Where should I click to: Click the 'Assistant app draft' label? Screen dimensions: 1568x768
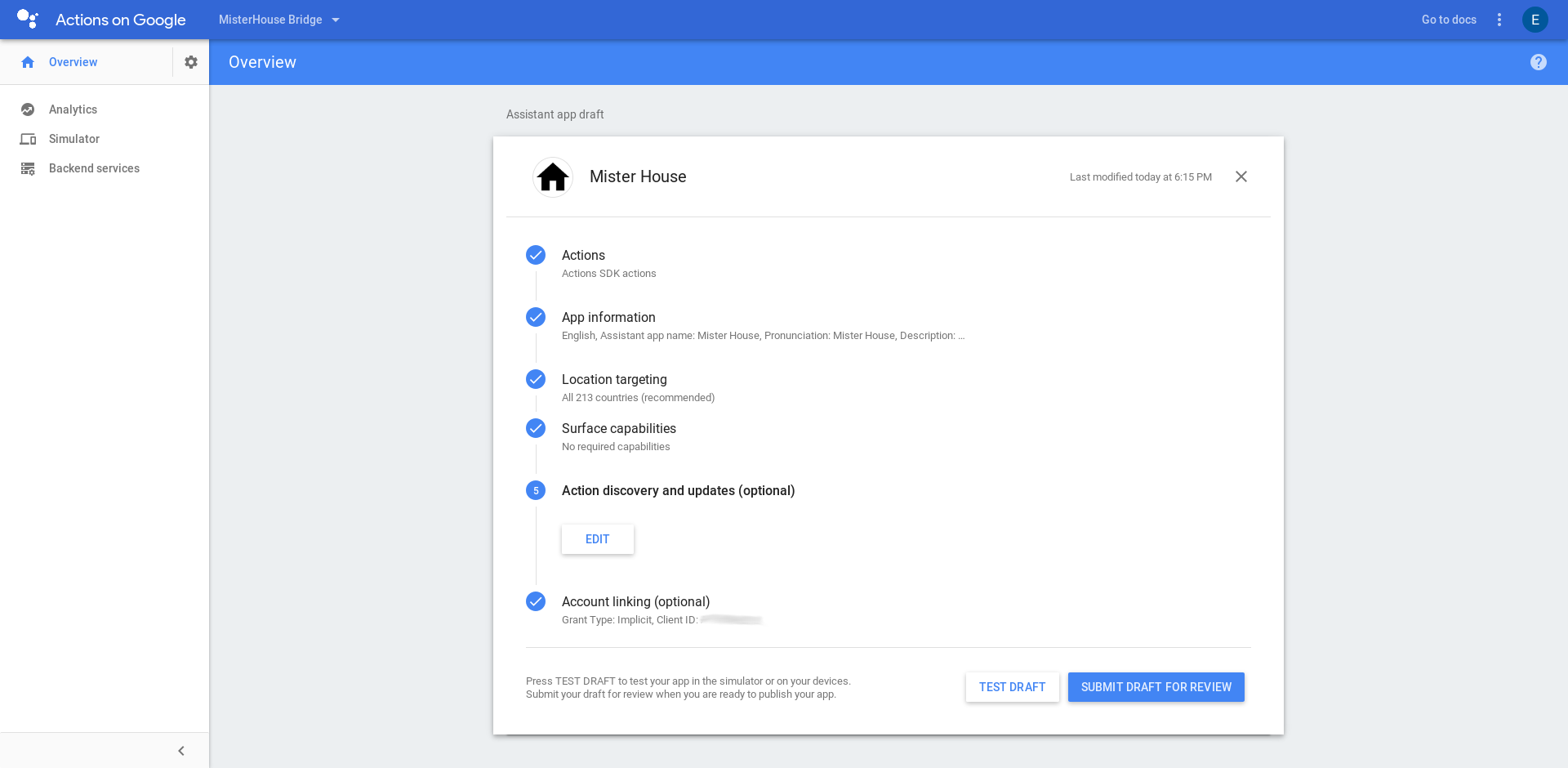pos(555,114)
